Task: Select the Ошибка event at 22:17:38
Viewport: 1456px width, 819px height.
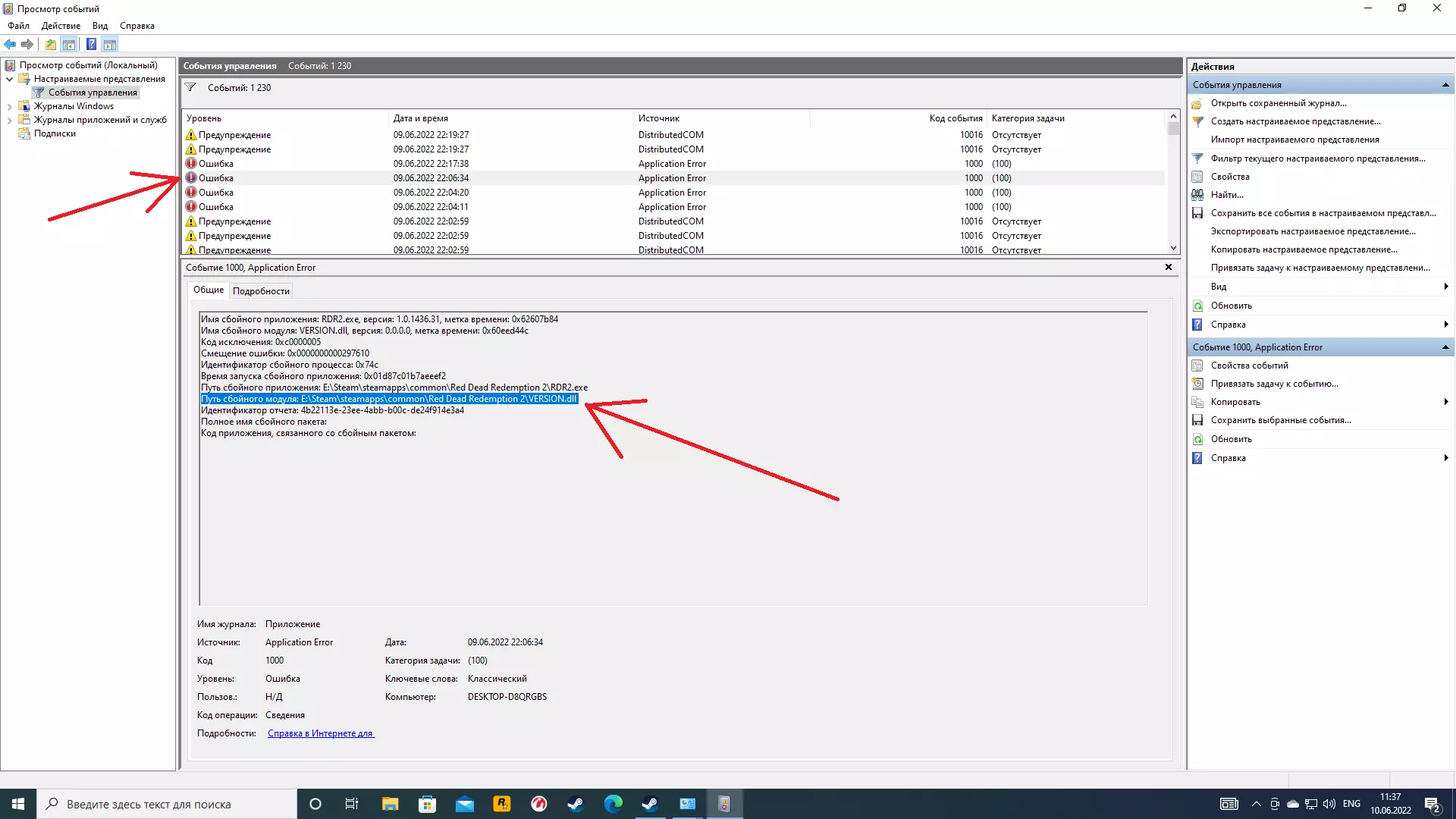Action: point(431,164)
